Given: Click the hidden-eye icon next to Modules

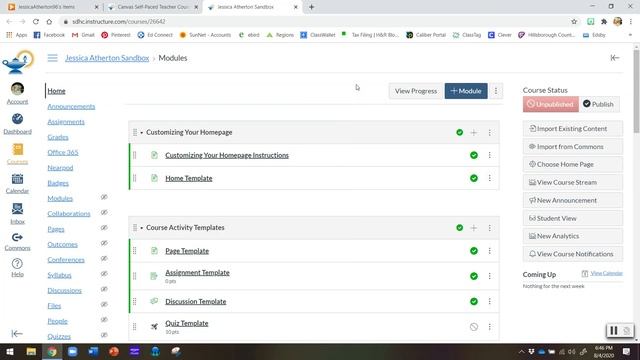Looking at the screenshot, I should (x=104, y=197).
